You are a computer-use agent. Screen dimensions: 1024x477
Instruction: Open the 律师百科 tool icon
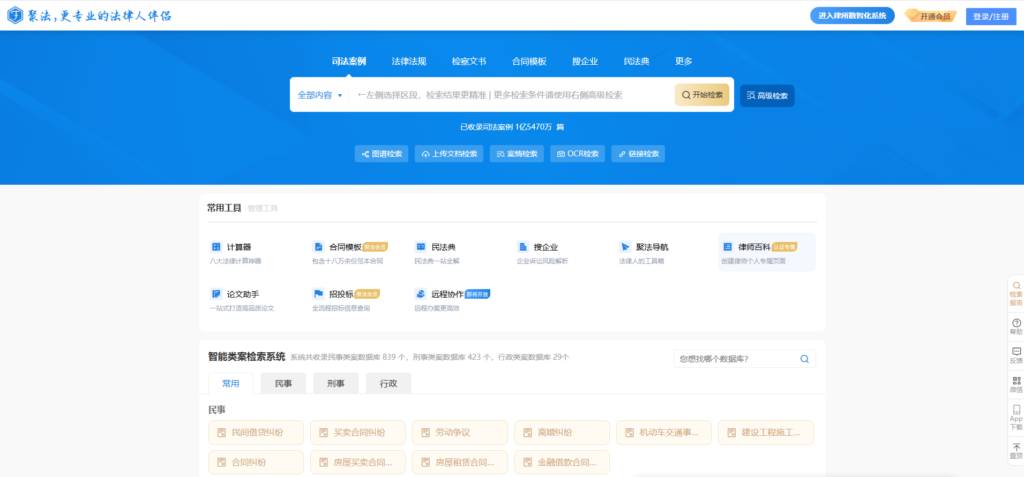728,247
